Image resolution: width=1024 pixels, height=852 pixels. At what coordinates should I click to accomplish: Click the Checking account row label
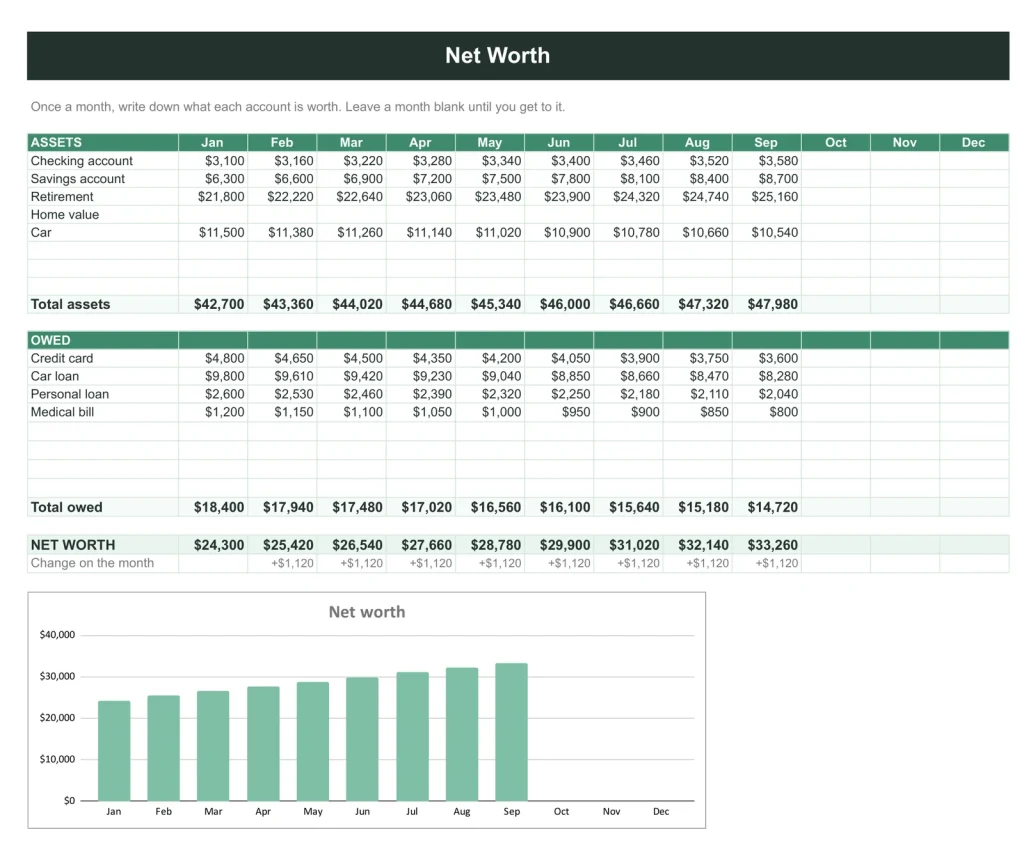click(82, 161)
